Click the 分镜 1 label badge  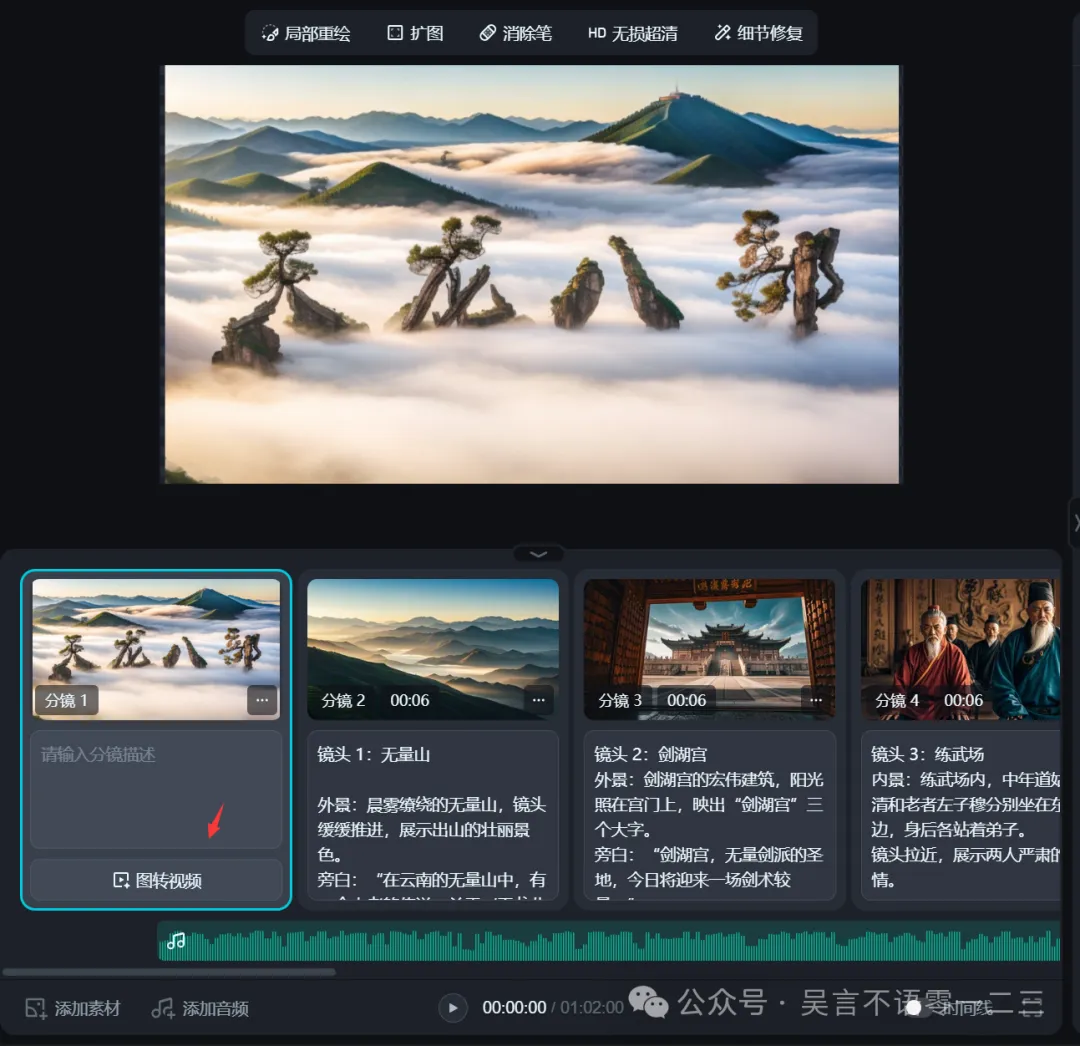pyautogui.click(x=66, y=700)
